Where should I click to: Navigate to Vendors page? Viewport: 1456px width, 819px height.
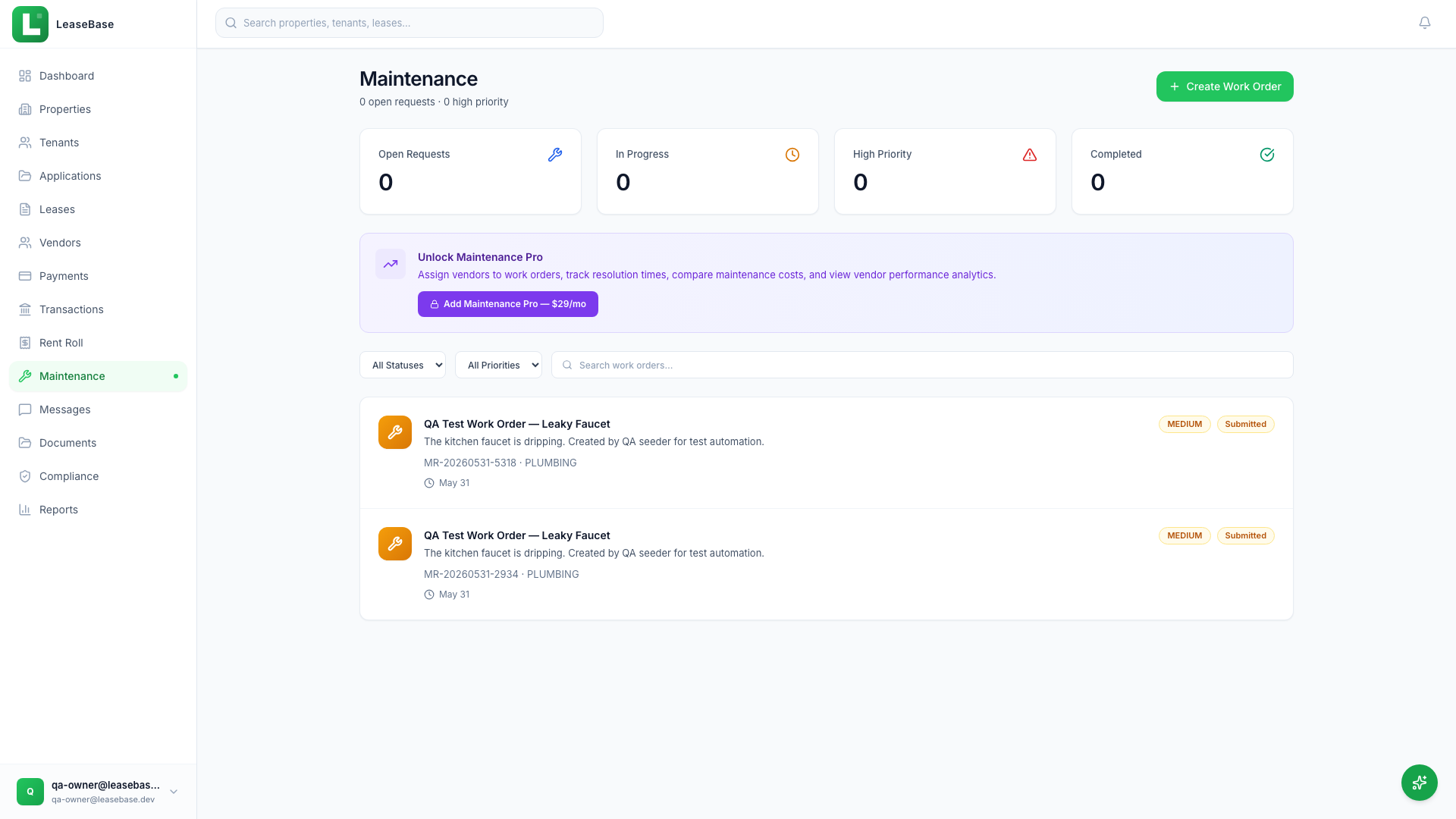(x=98, y=243)
